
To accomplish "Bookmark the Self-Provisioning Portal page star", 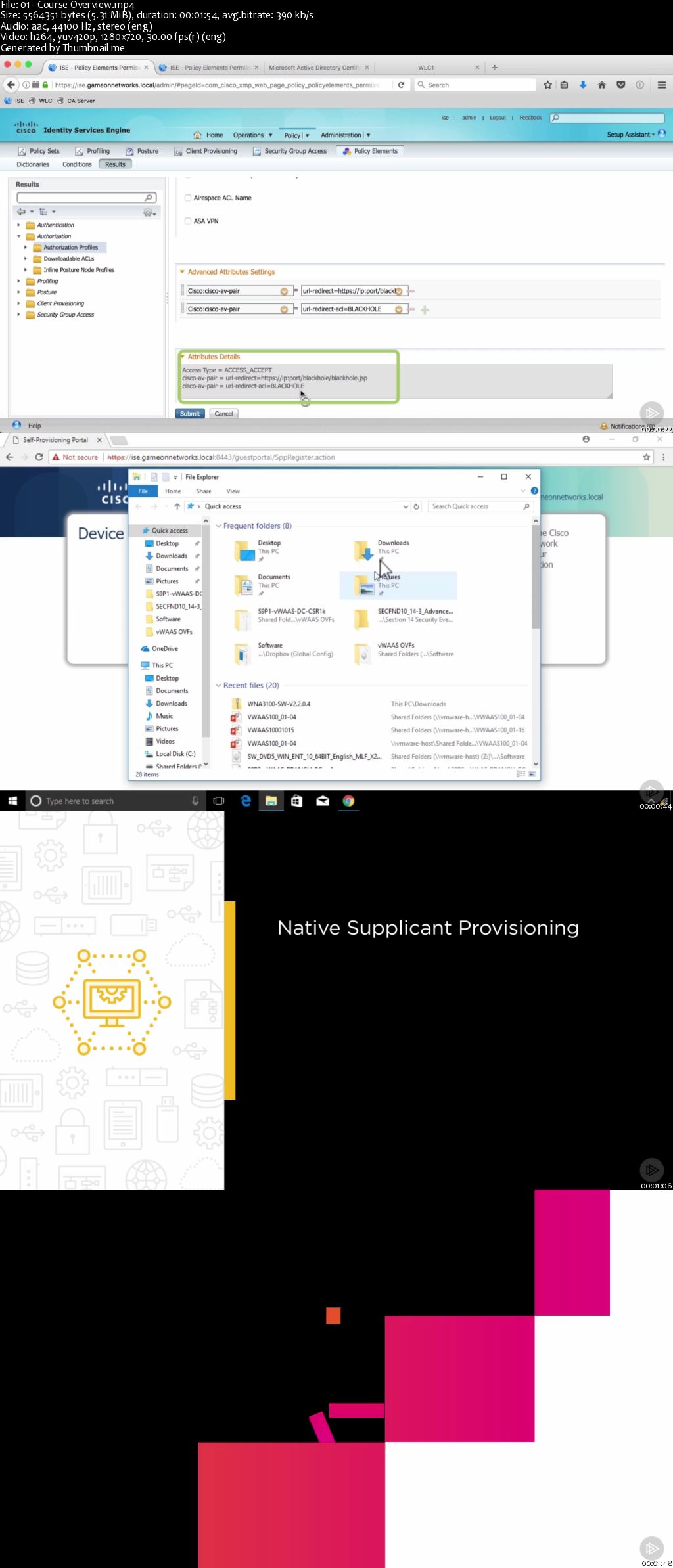I will click(x=647, y=457).
